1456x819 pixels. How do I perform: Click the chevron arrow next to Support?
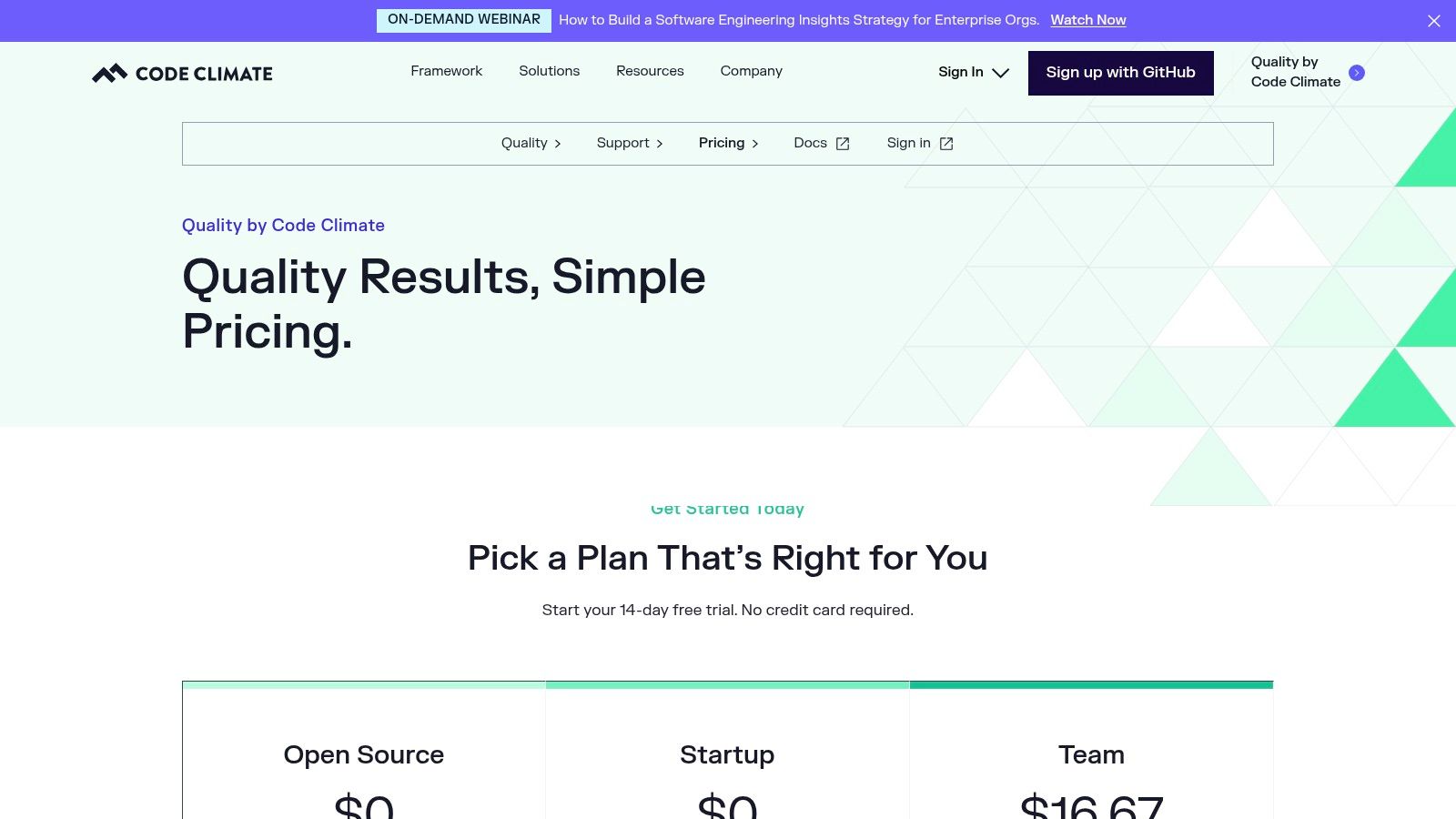point(660,144)
